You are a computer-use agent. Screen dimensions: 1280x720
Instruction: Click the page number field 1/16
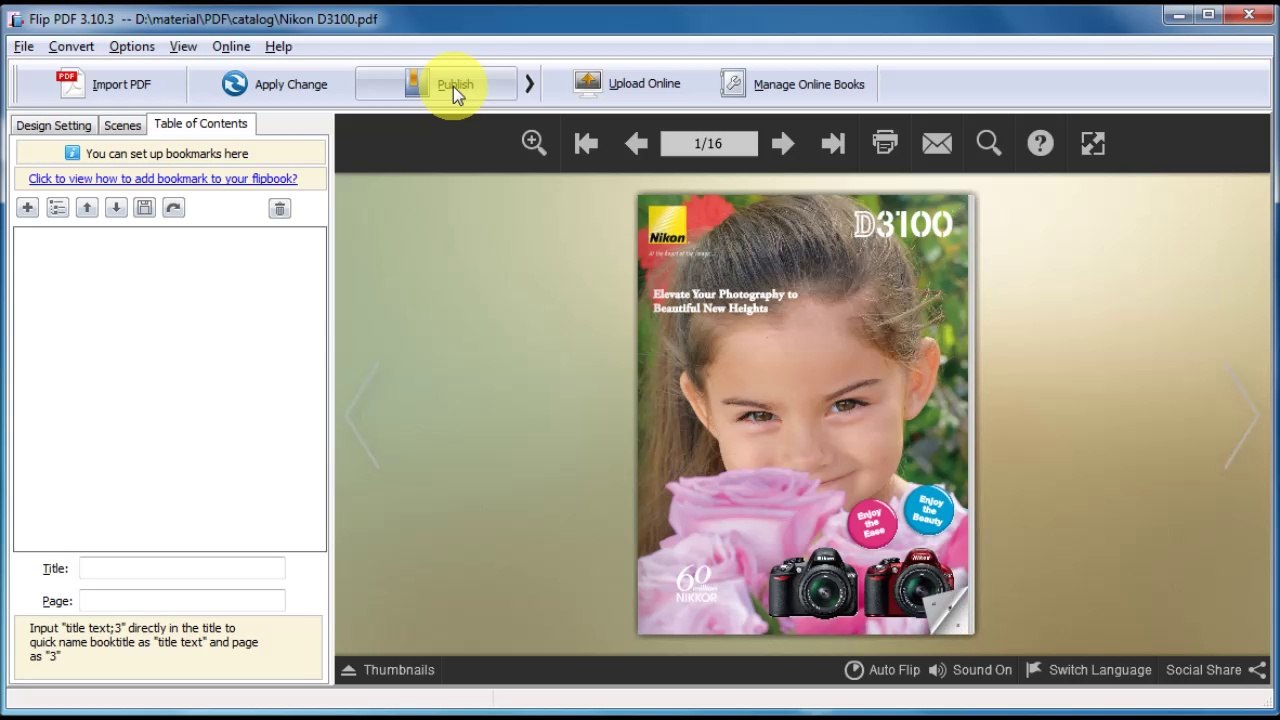(708, 144)
